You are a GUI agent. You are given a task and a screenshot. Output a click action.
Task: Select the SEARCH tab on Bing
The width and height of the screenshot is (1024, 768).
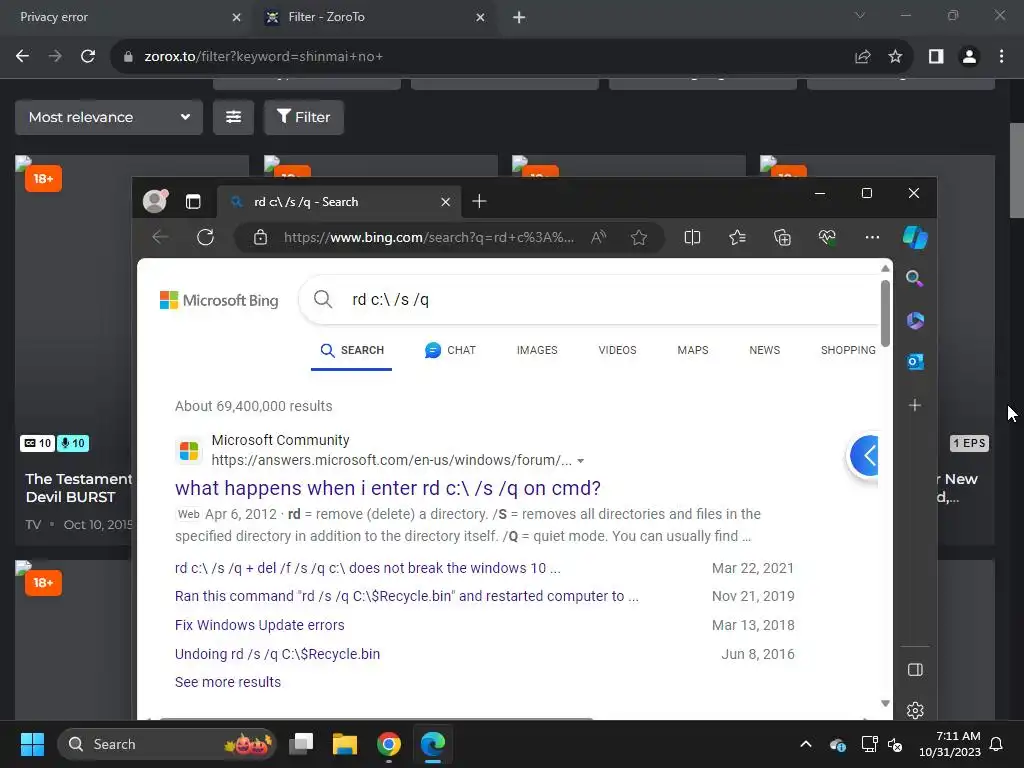pos(352,351)
